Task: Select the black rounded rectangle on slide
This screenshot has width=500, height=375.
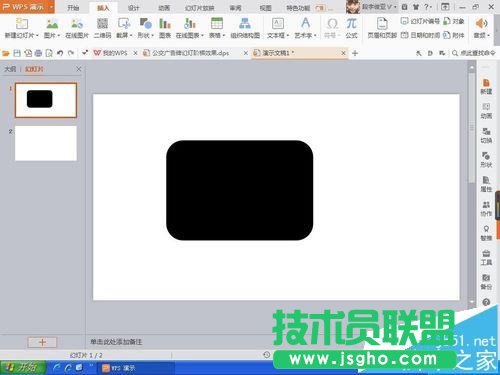Action: 239,190
